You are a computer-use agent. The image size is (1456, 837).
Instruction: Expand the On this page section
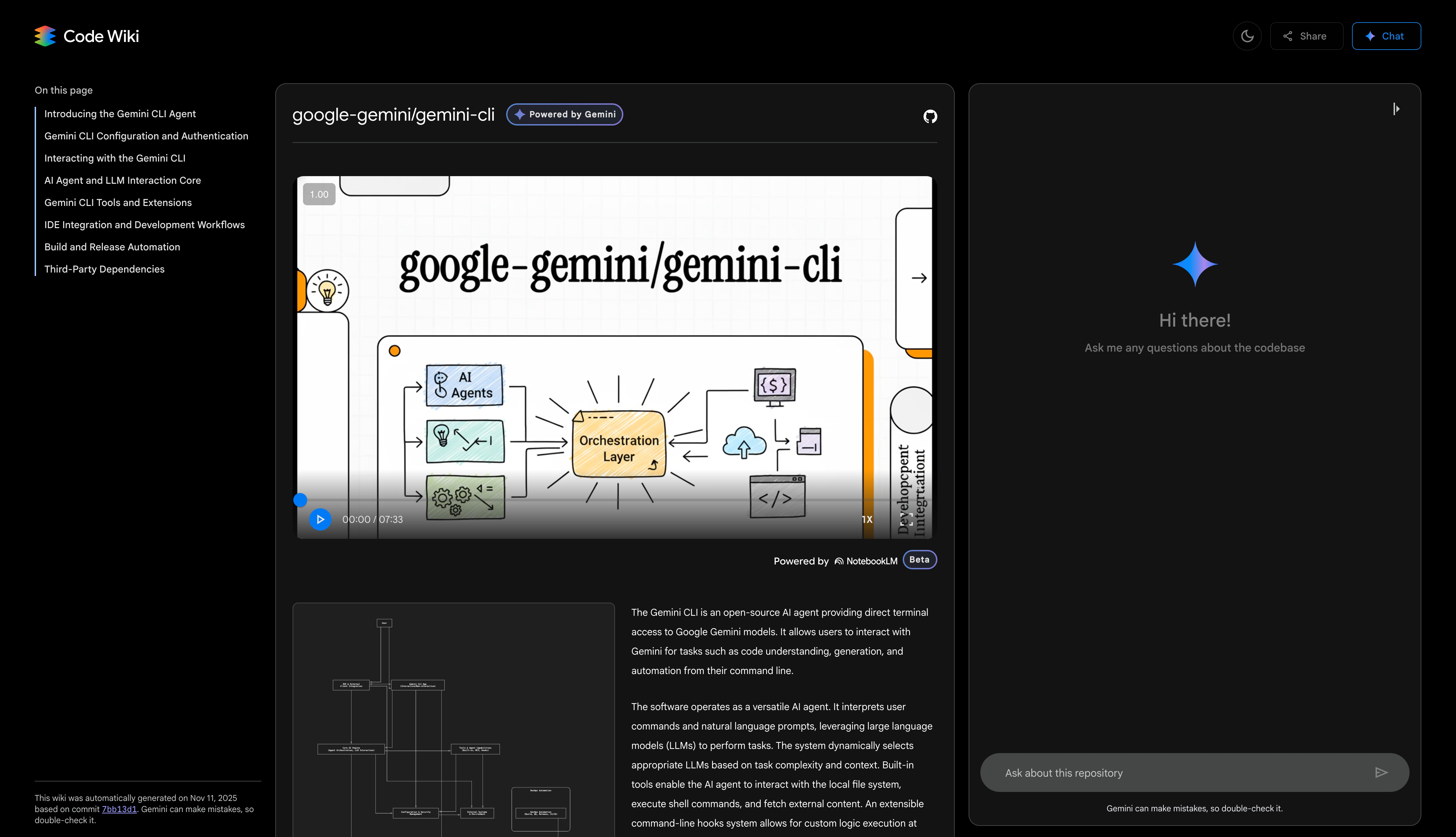63,90
